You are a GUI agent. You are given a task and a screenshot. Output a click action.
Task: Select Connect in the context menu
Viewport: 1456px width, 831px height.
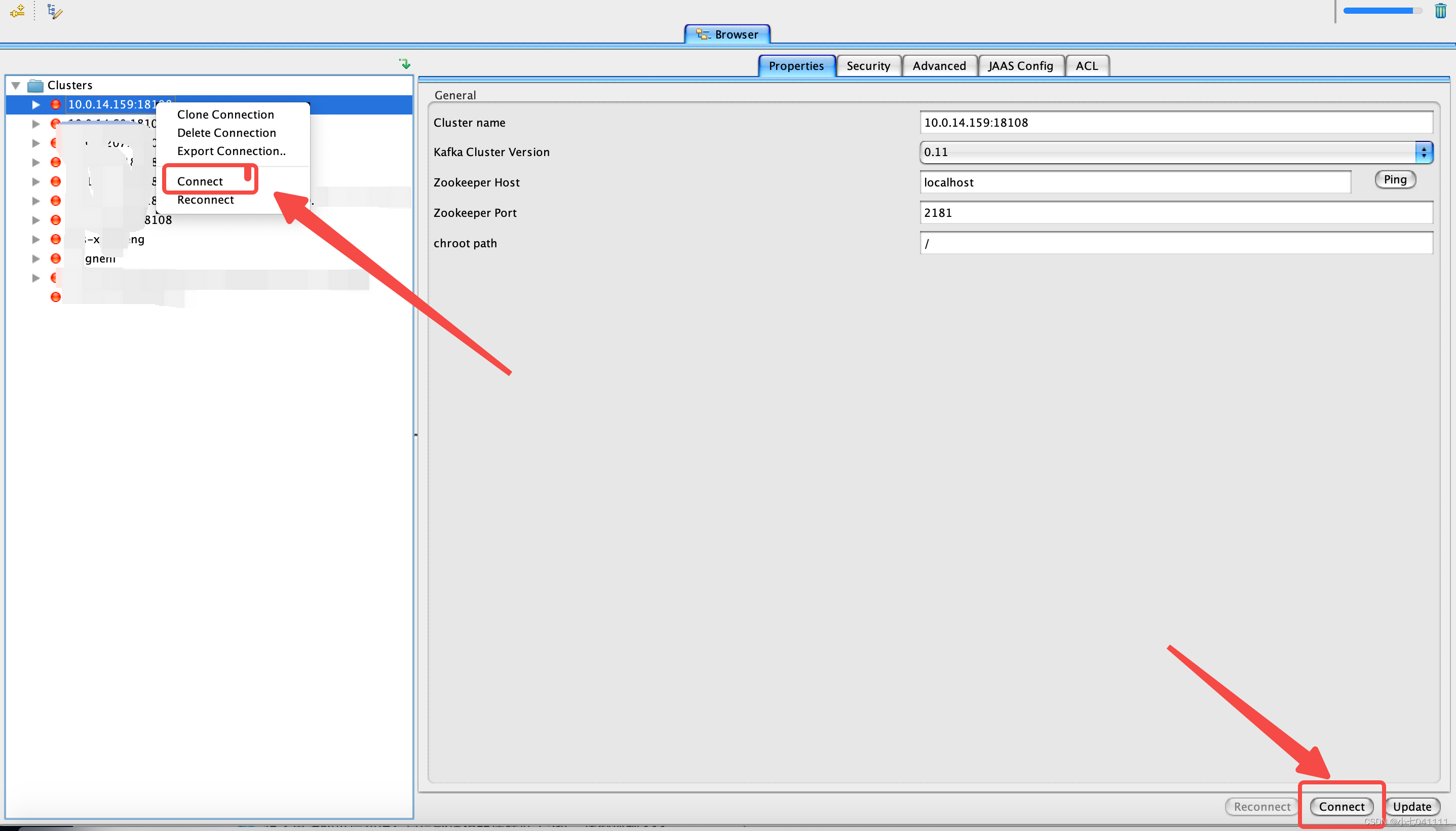coord(200,181)
